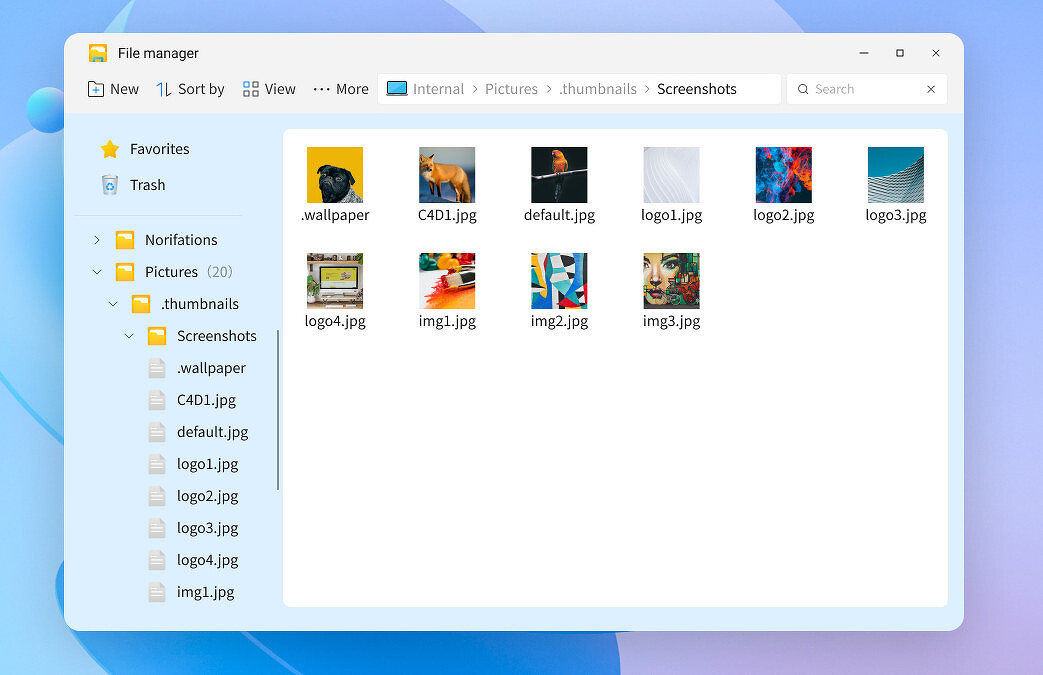This screenshot has width=1043, height=675.
Task: Click the clear search X button
Action: pos(930,89)
